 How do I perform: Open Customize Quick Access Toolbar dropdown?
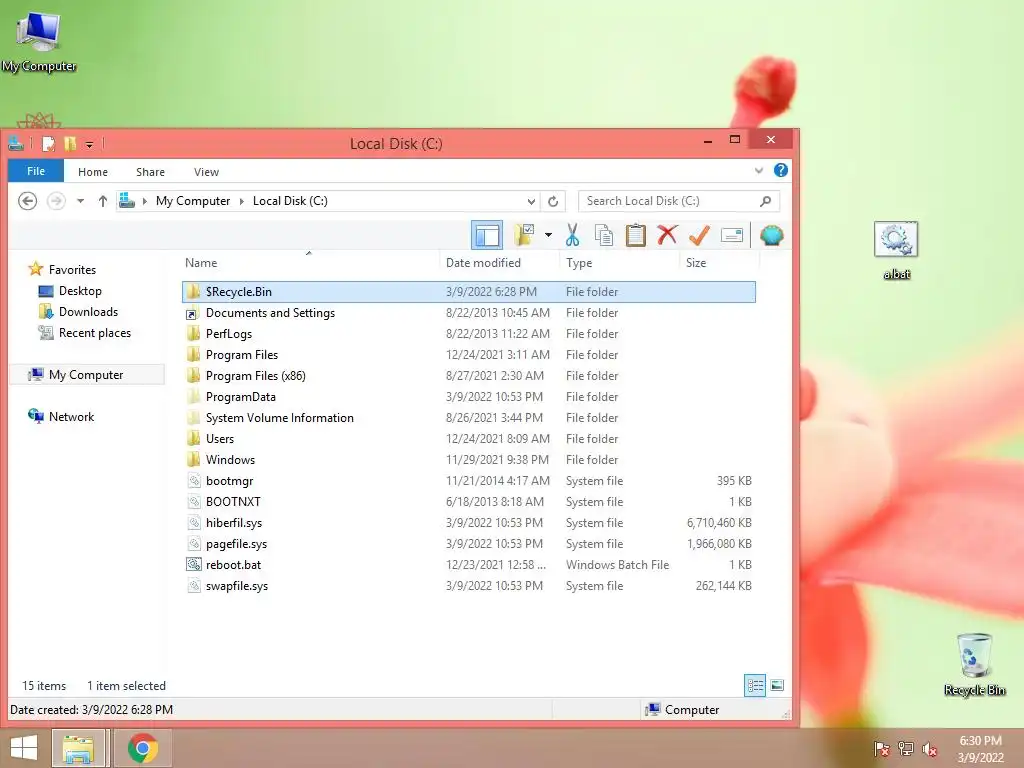pos(89,144)
